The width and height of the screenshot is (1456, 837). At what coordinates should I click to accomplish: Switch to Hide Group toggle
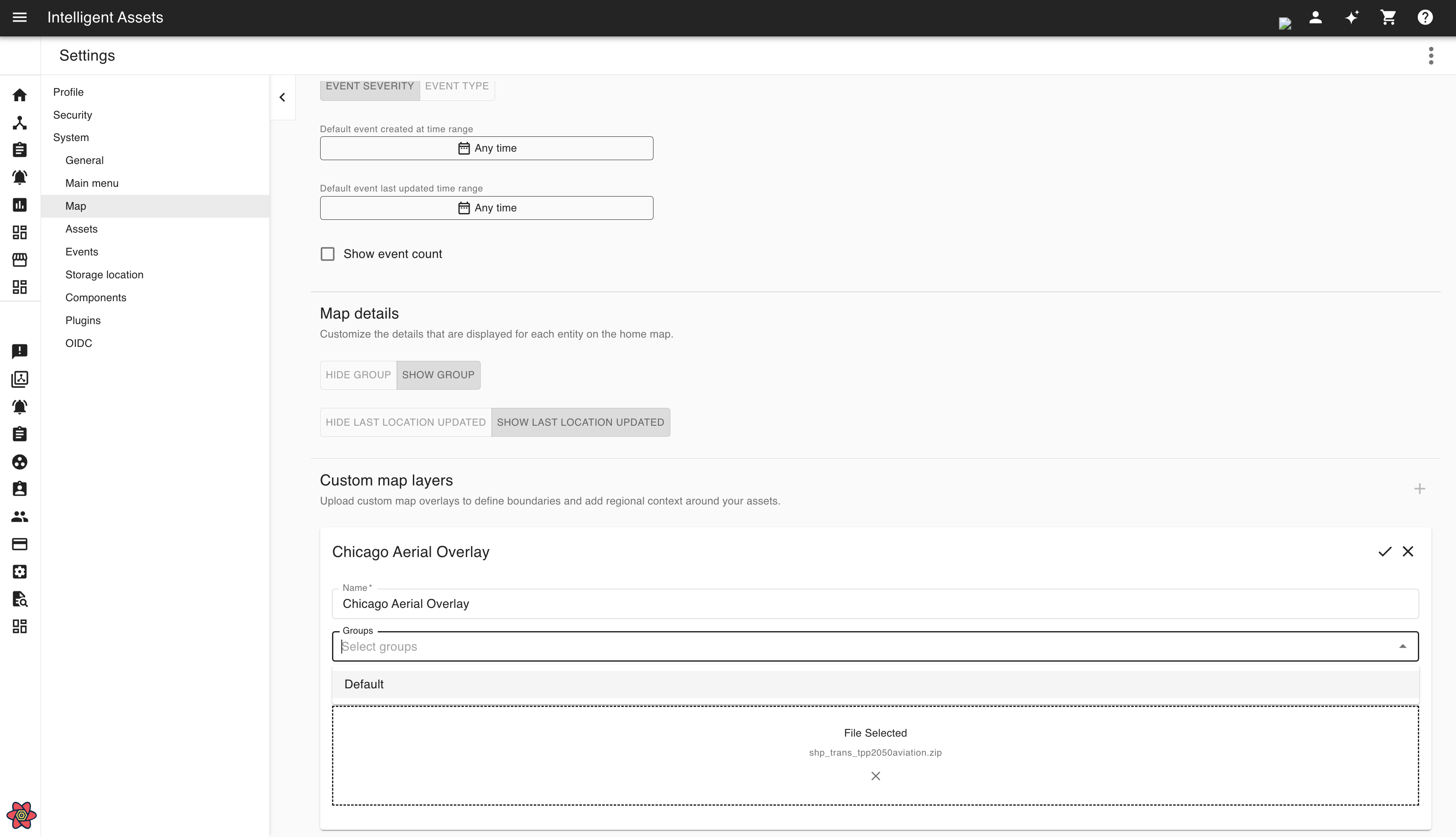pyautogui.click(x=358, y=375)
